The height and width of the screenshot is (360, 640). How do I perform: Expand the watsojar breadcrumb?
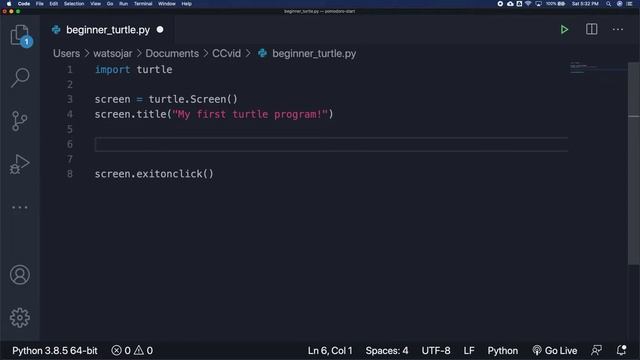[113, 53]
